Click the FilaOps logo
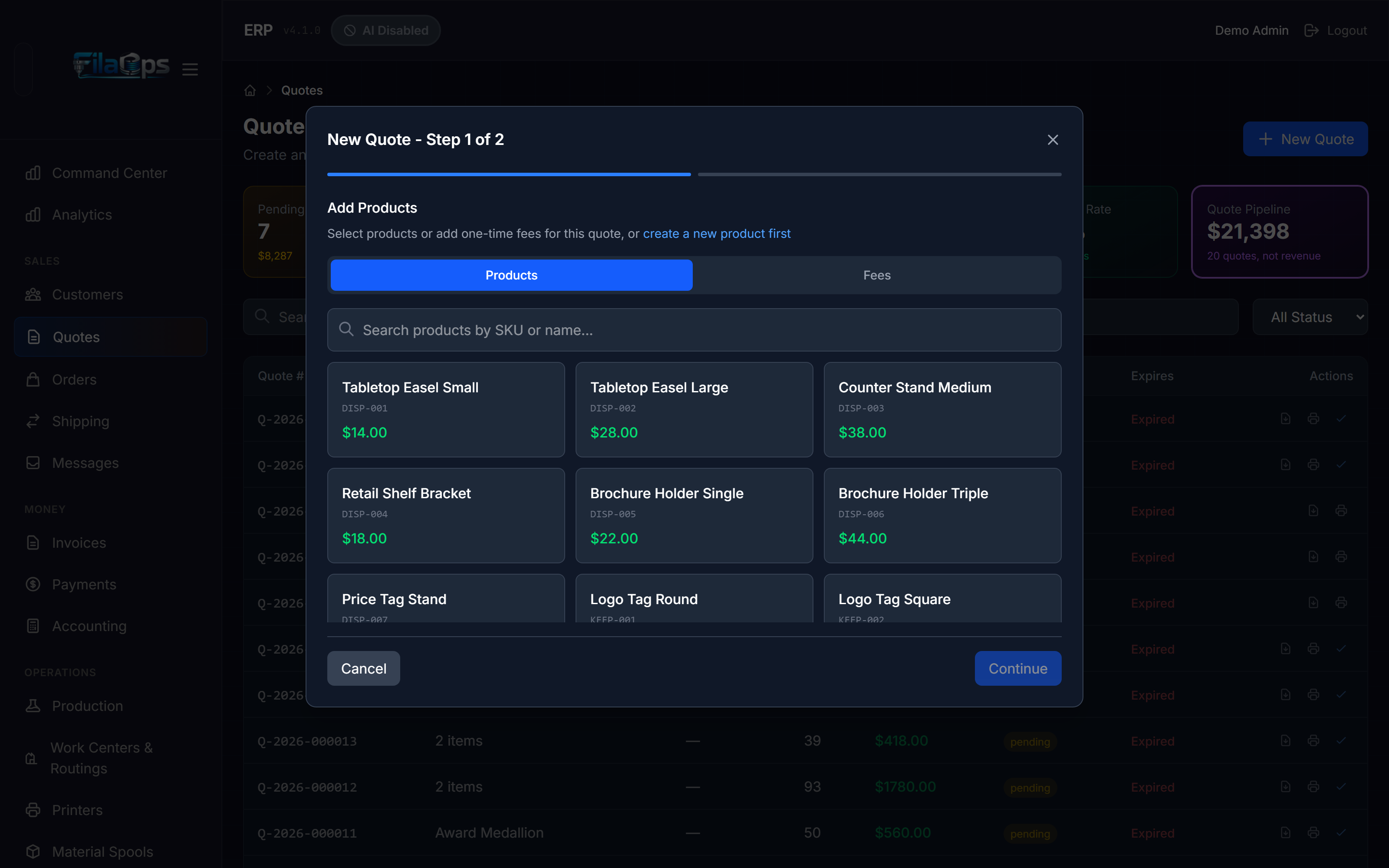 (121, 65)
